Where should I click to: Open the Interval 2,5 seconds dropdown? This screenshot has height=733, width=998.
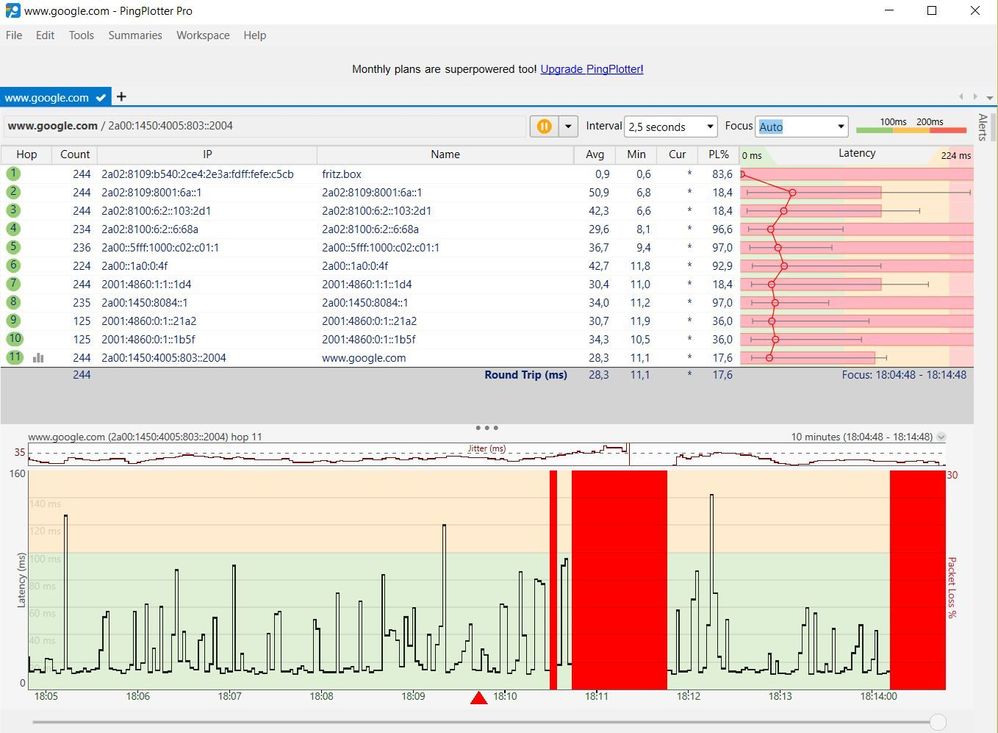(670, 127)
